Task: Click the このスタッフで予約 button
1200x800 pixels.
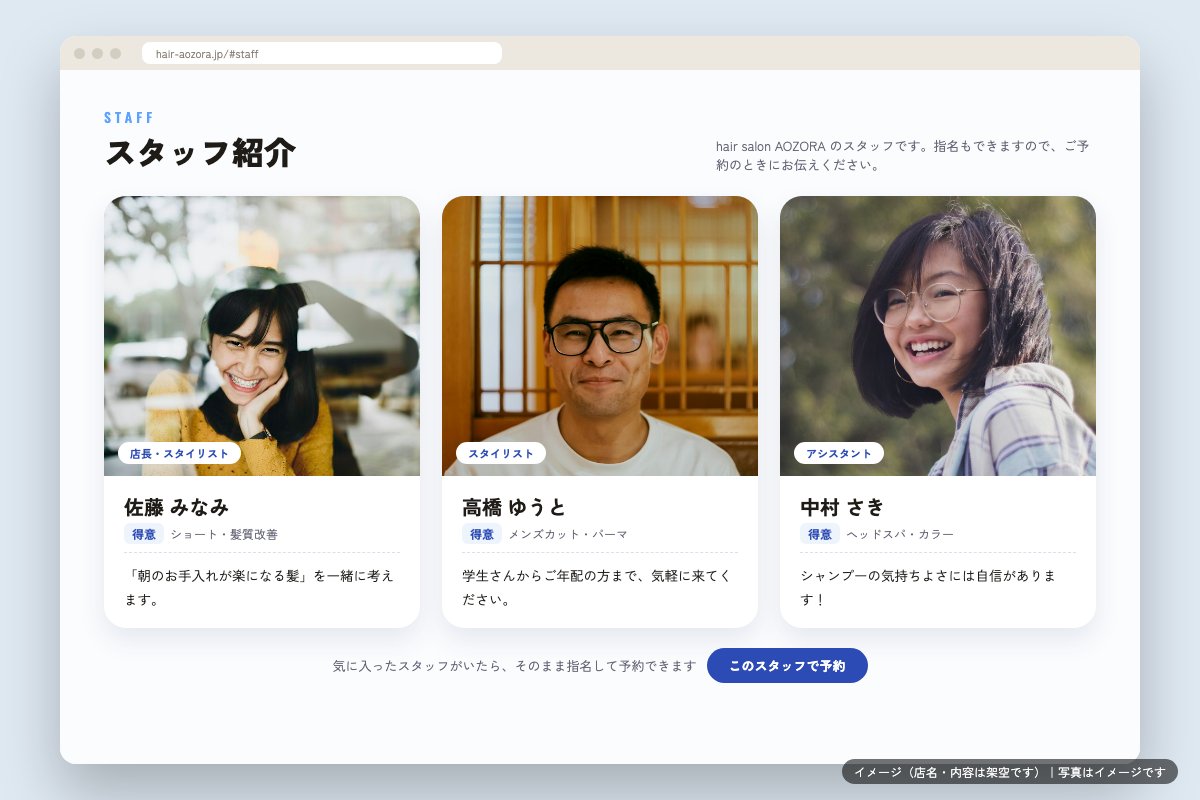Action: pos(787,665)
